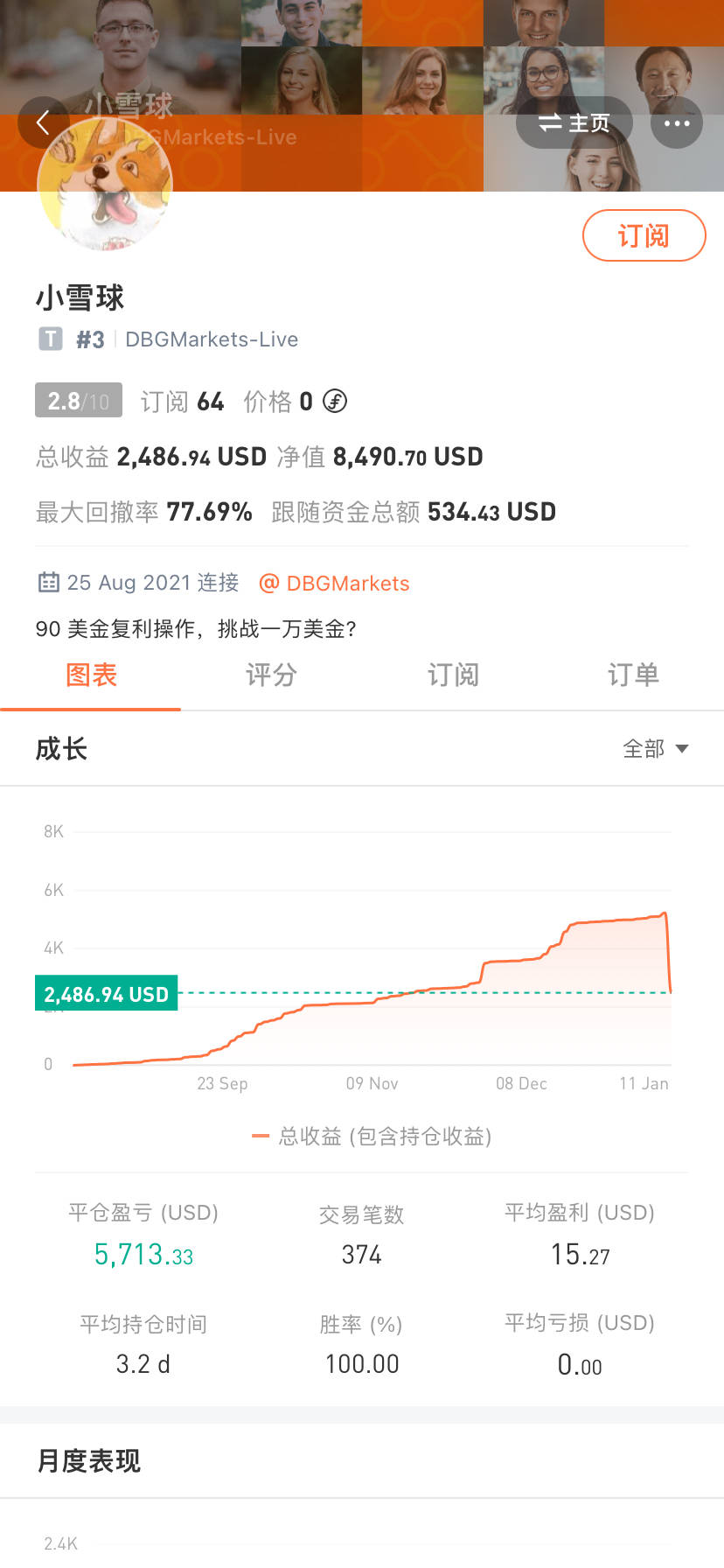This screenshot has width=724, height=1568.
Task: Tap the T trader badge icon
Action: [x=51, y=339]
